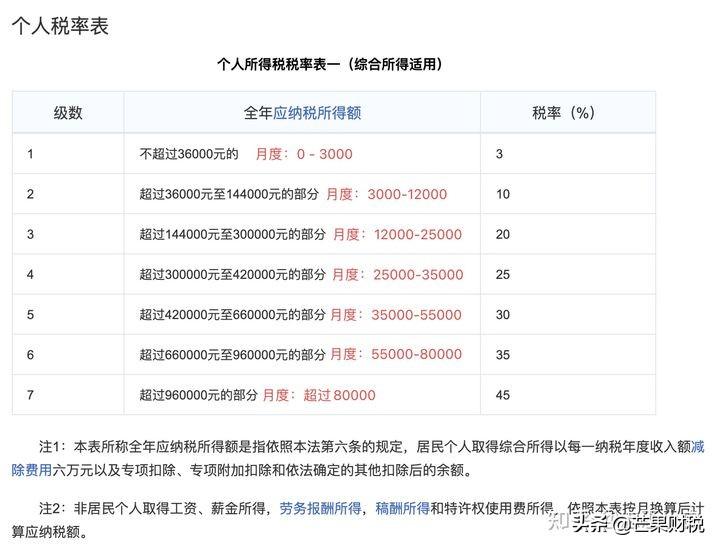Image resolution: width=720 pixels, height=549 pixels.
Task: Follow the 稿酬所得 hyperlink
Action: coord(402,508)
